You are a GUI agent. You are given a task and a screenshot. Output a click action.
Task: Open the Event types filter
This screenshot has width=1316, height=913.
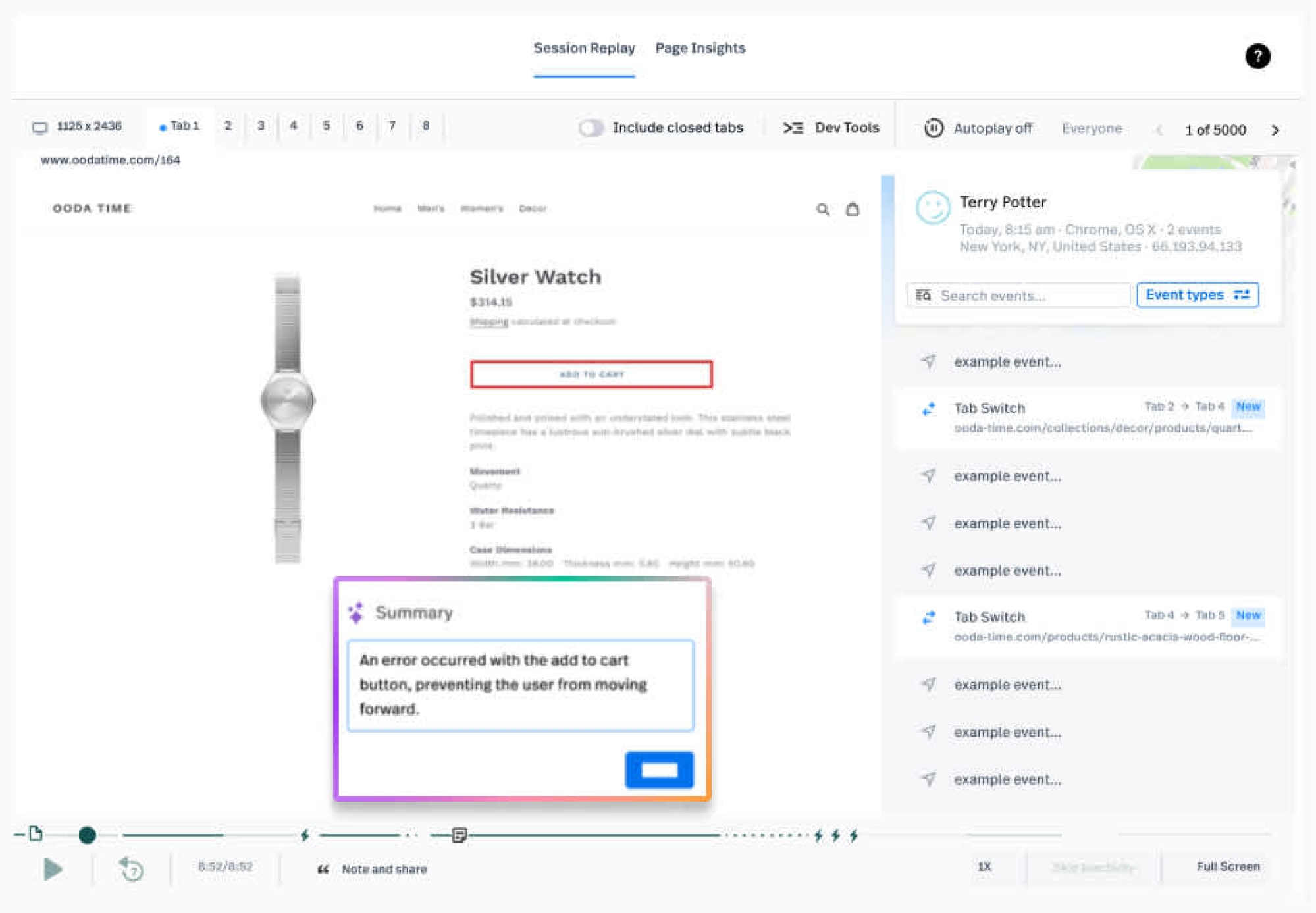point(1196,295)
